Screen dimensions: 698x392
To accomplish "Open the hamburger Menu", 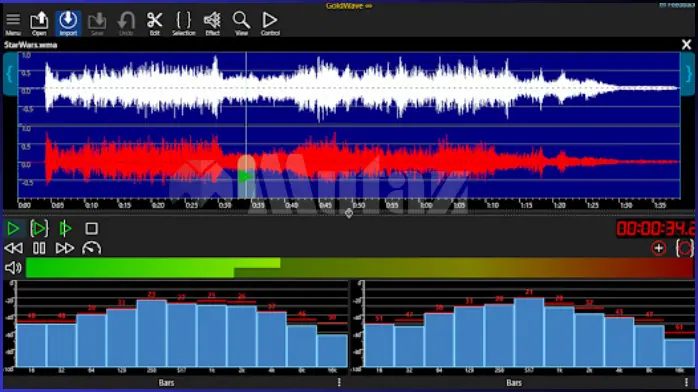I will tap(13, 23).
